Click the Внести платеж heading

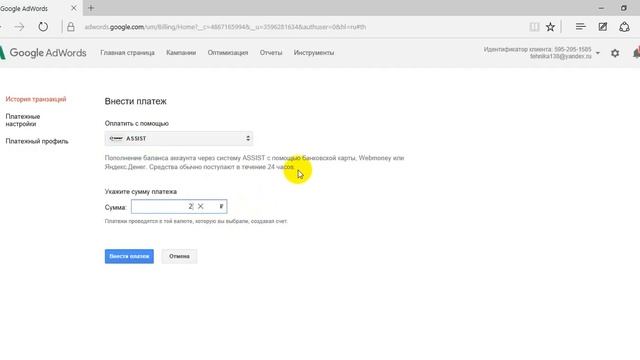pyautogui.click(x=136, y=101)
